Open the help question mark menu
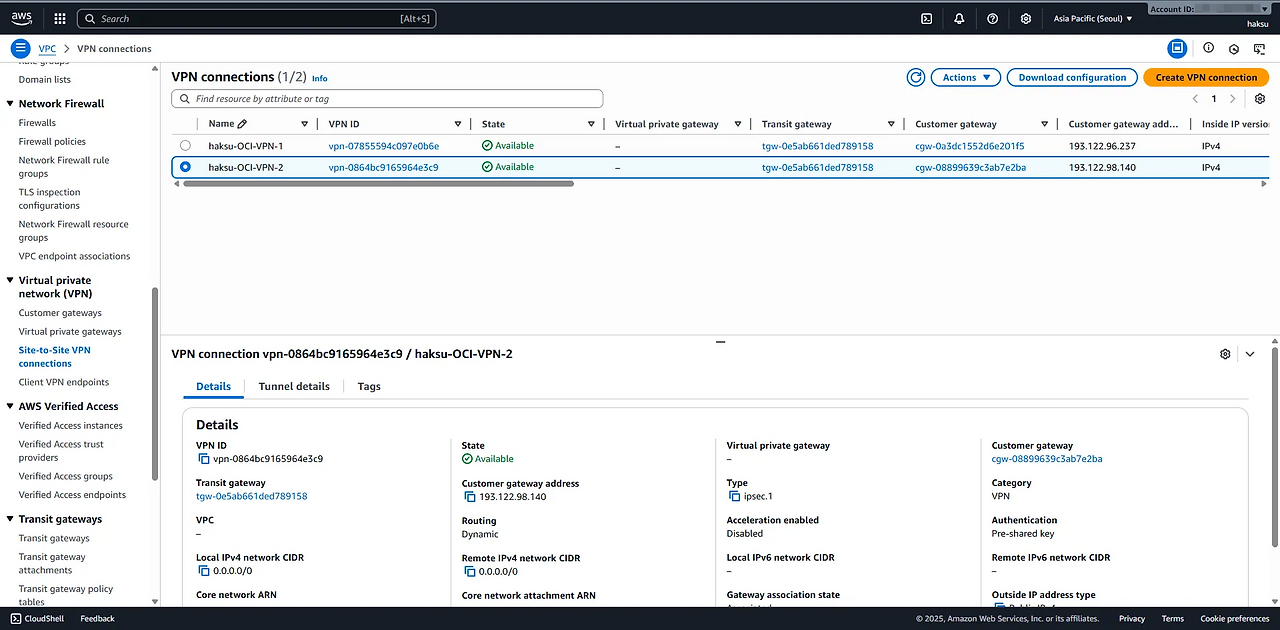This screenshot has height=630, width=1280. [992, 18]
